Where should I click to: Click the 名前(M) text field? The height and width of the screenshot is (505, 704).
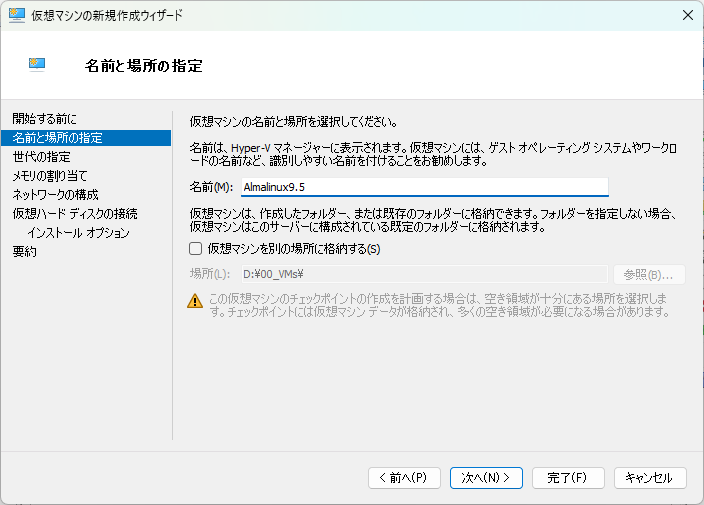423,187
